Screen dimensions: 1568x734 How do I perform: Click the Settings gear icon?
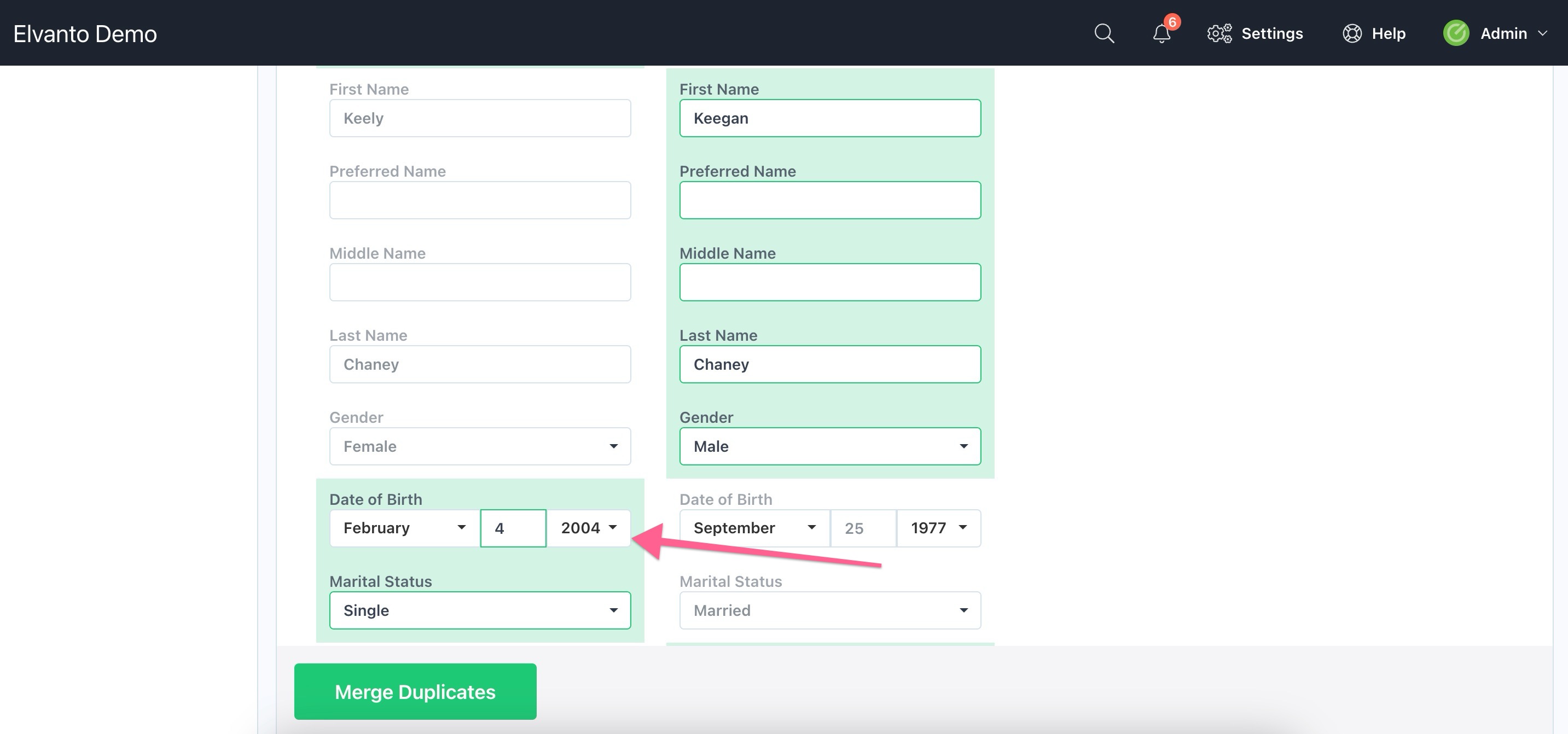click(1218, 33)
